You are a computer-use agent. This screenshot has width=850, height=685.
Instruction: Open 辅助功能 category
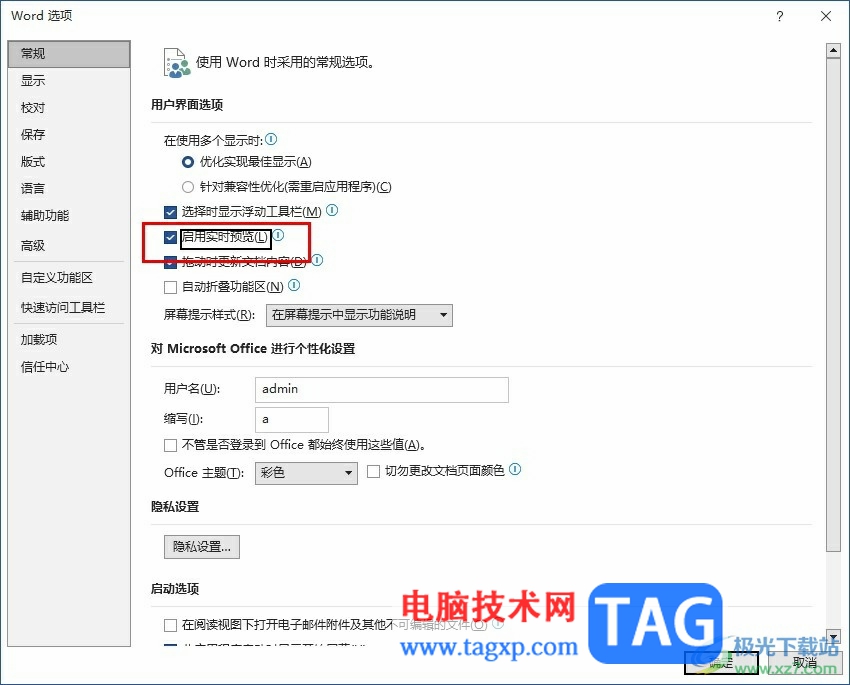[69, 216]
